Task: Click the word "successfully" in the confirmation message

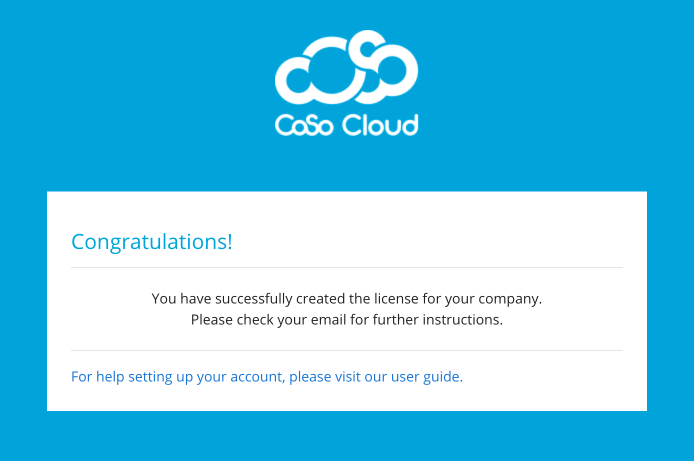Action: click(254, 298)
